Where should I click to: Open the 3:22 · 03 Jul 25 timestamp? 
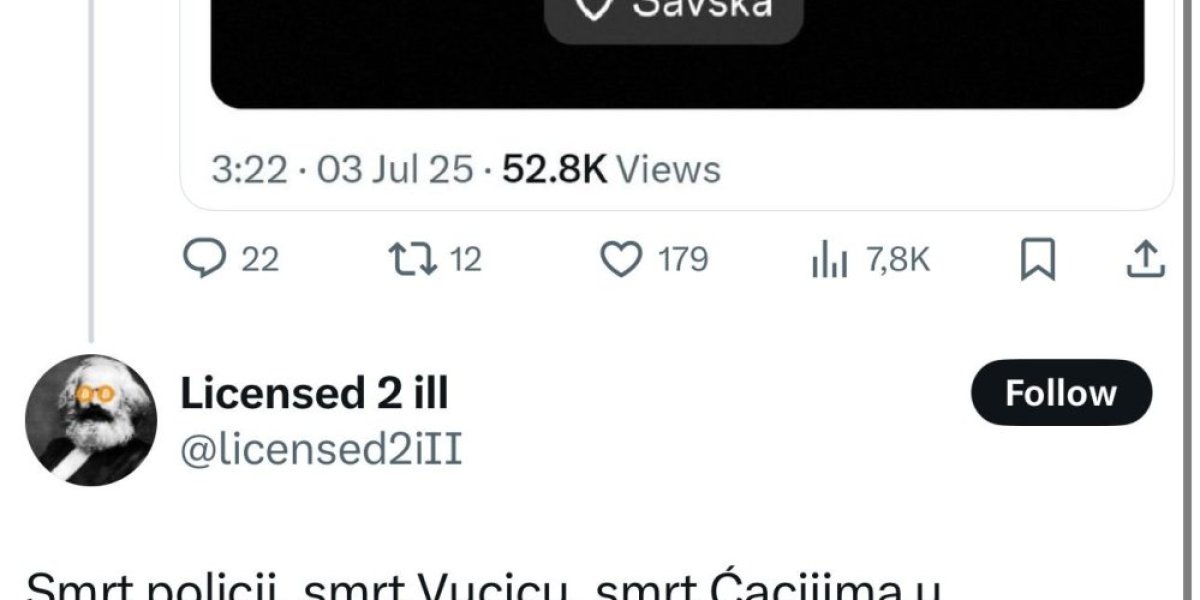click(x=342, y=169)
